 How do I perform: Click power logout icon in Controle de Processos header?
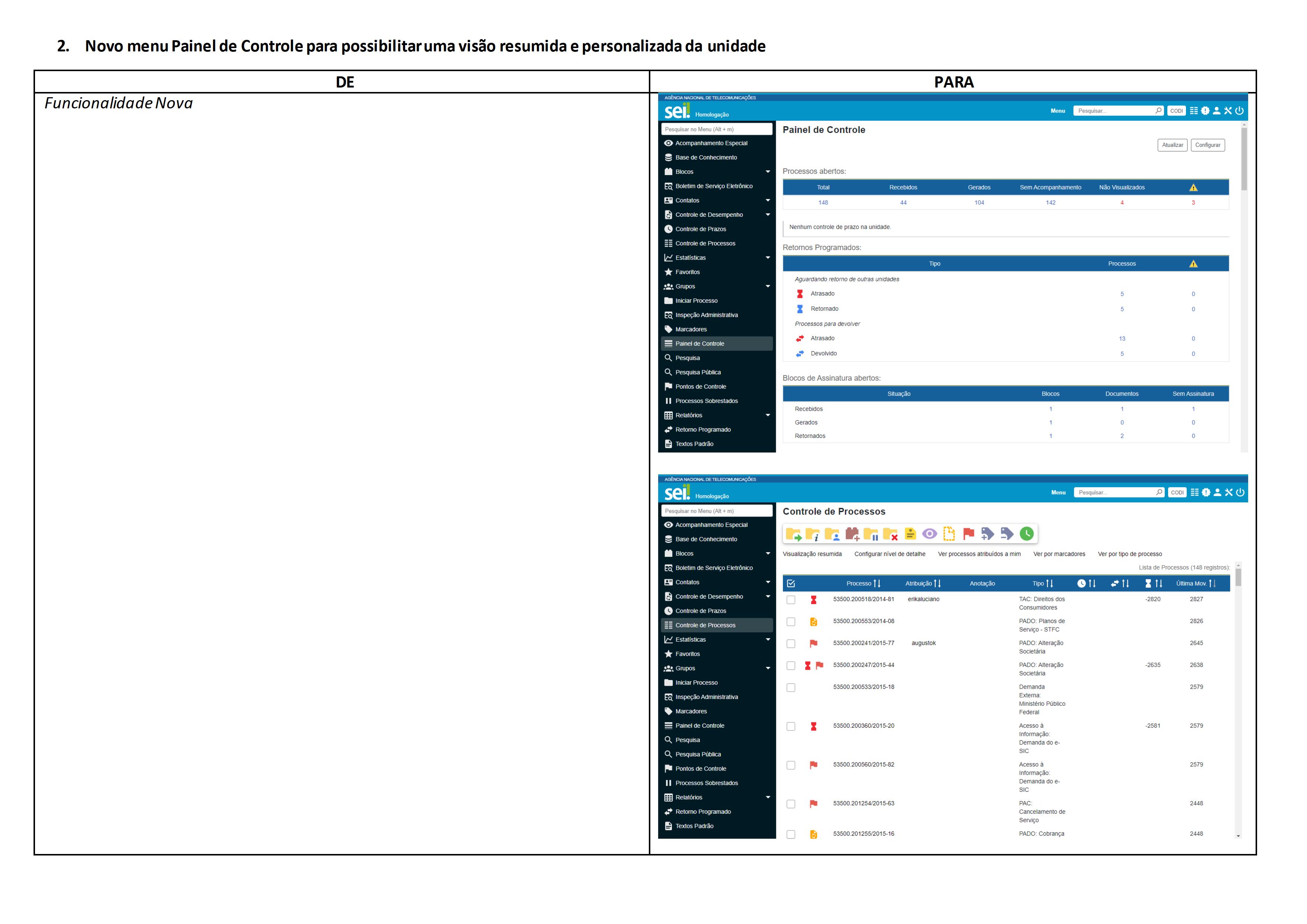[1240, 492]
